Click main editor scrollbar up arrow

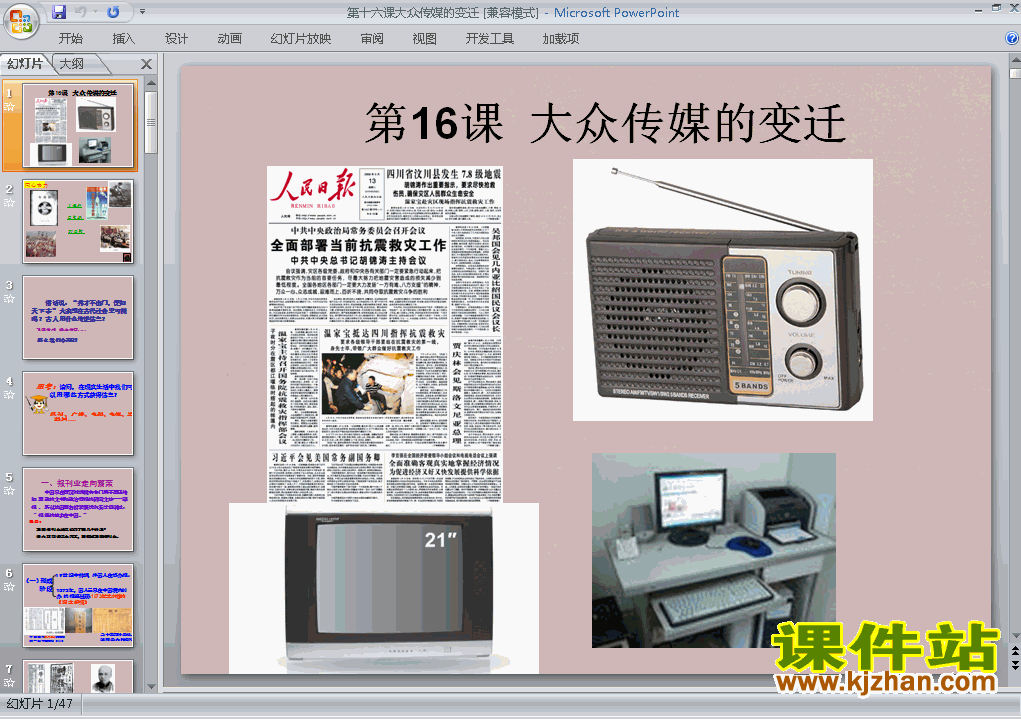(x=1015, y=59)
